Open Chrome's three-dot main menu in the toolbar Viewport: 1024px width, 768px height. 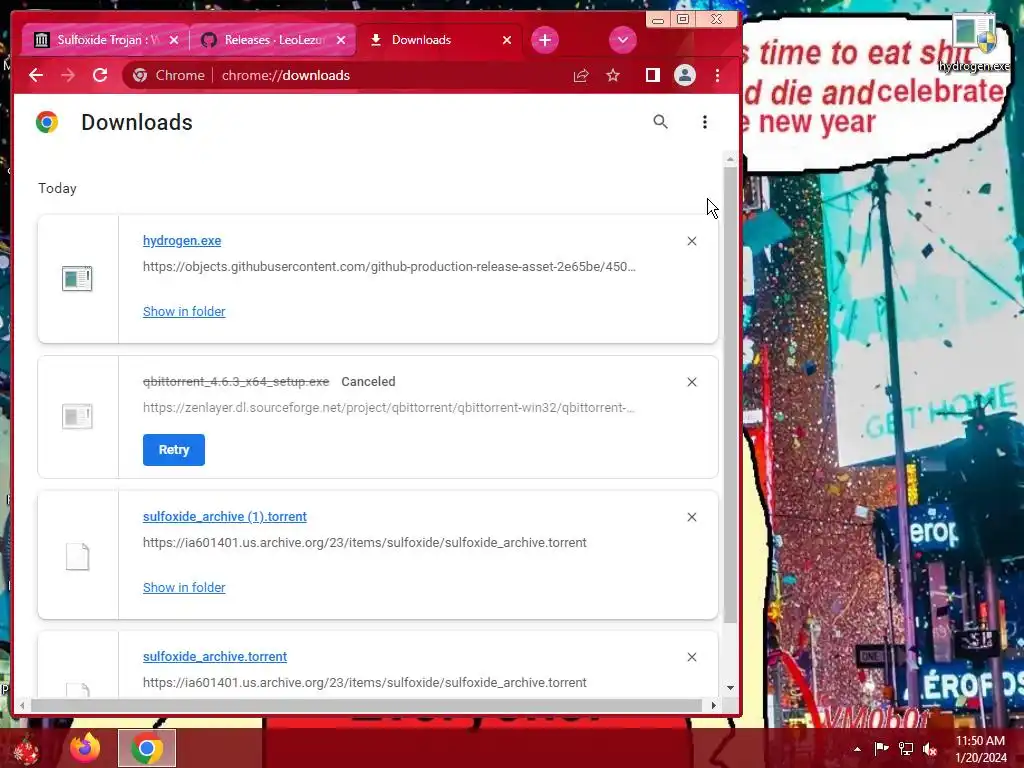tap(717, 76)
